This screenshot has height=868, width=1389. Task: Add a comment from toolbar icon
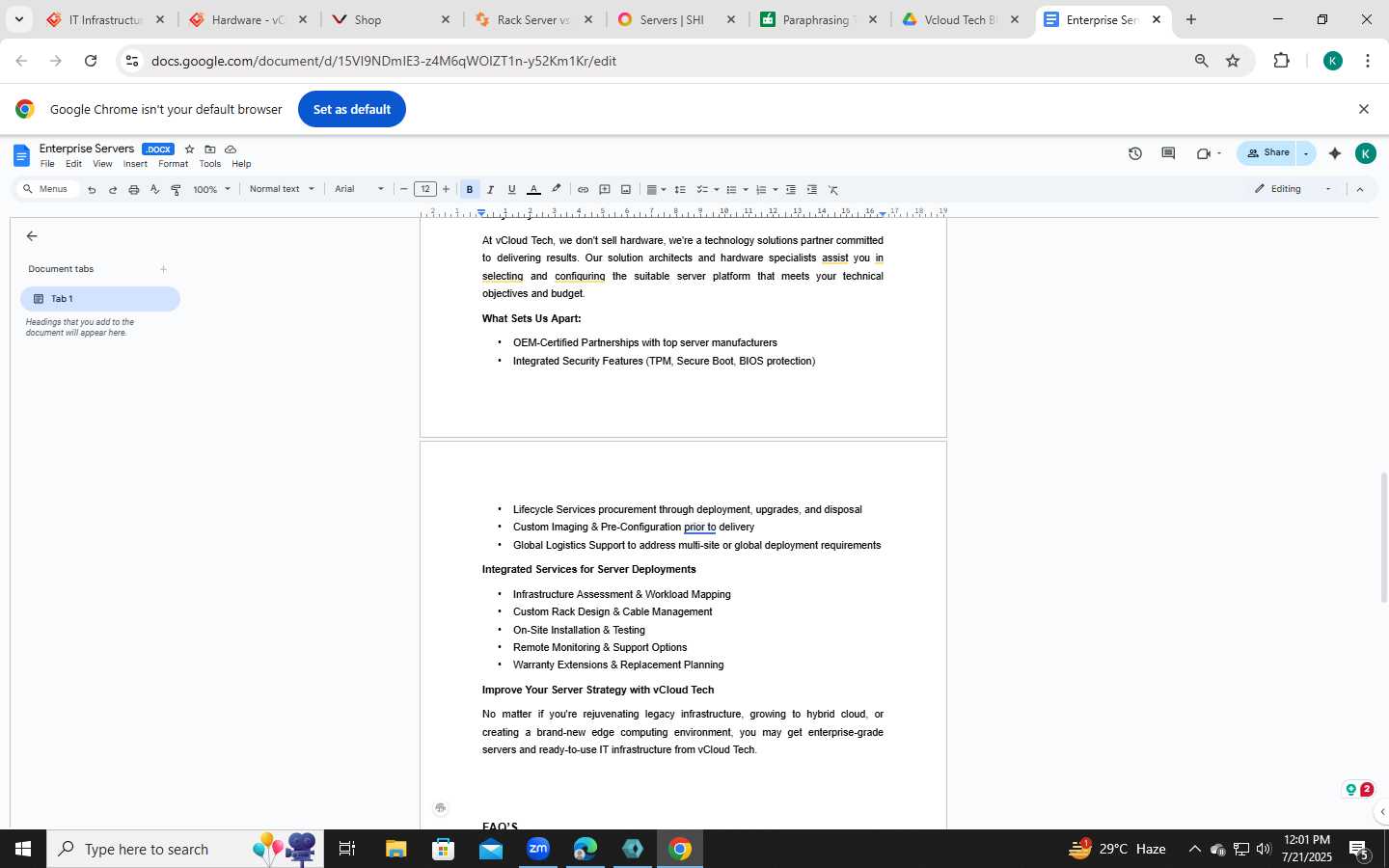[x=605, y=190]
